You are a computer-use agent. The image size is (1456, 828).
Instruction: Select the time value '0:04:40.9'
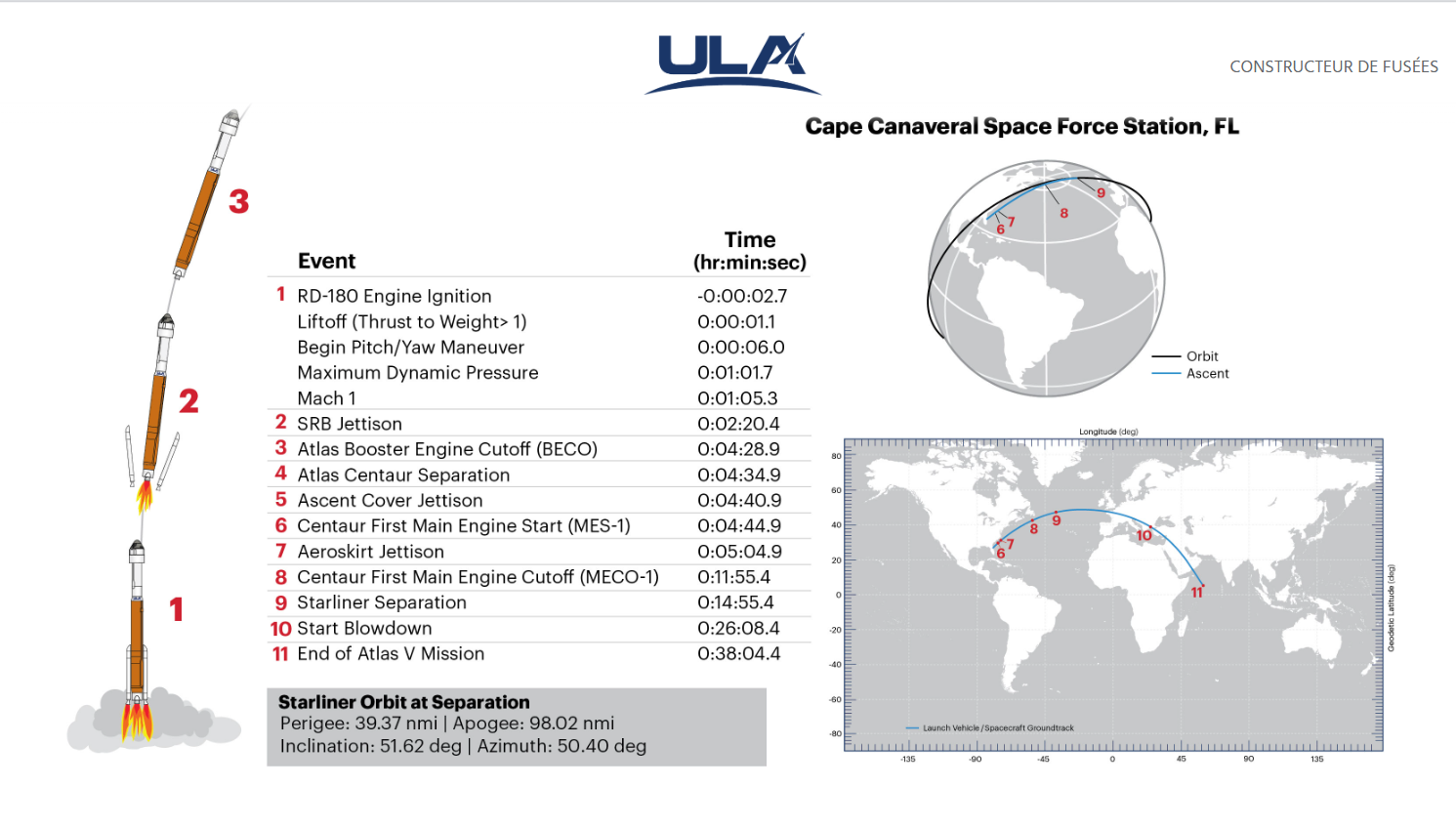739,500
